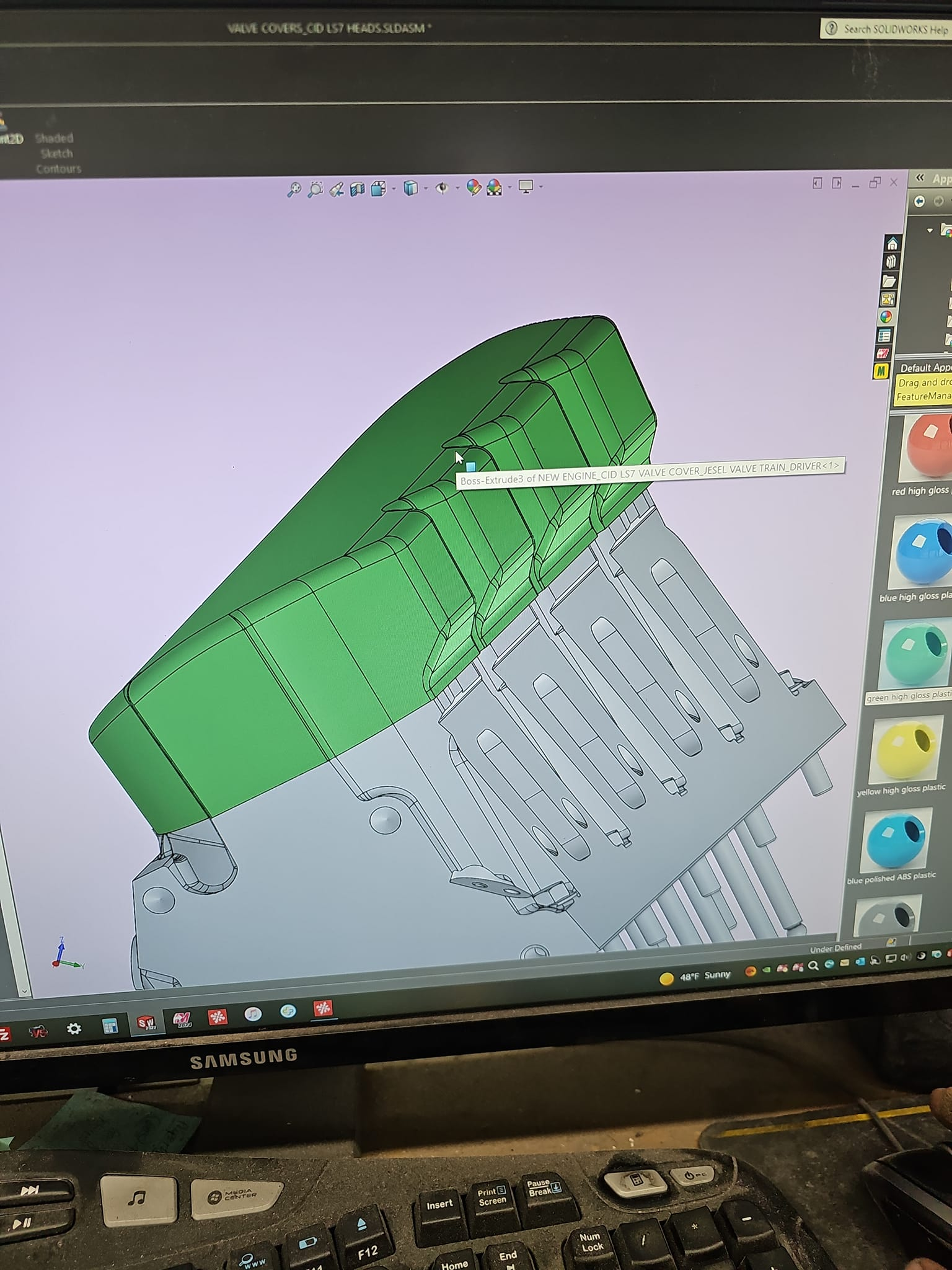
Task: Open the File Explorer folder tab
Action: [x=890, y=281]
